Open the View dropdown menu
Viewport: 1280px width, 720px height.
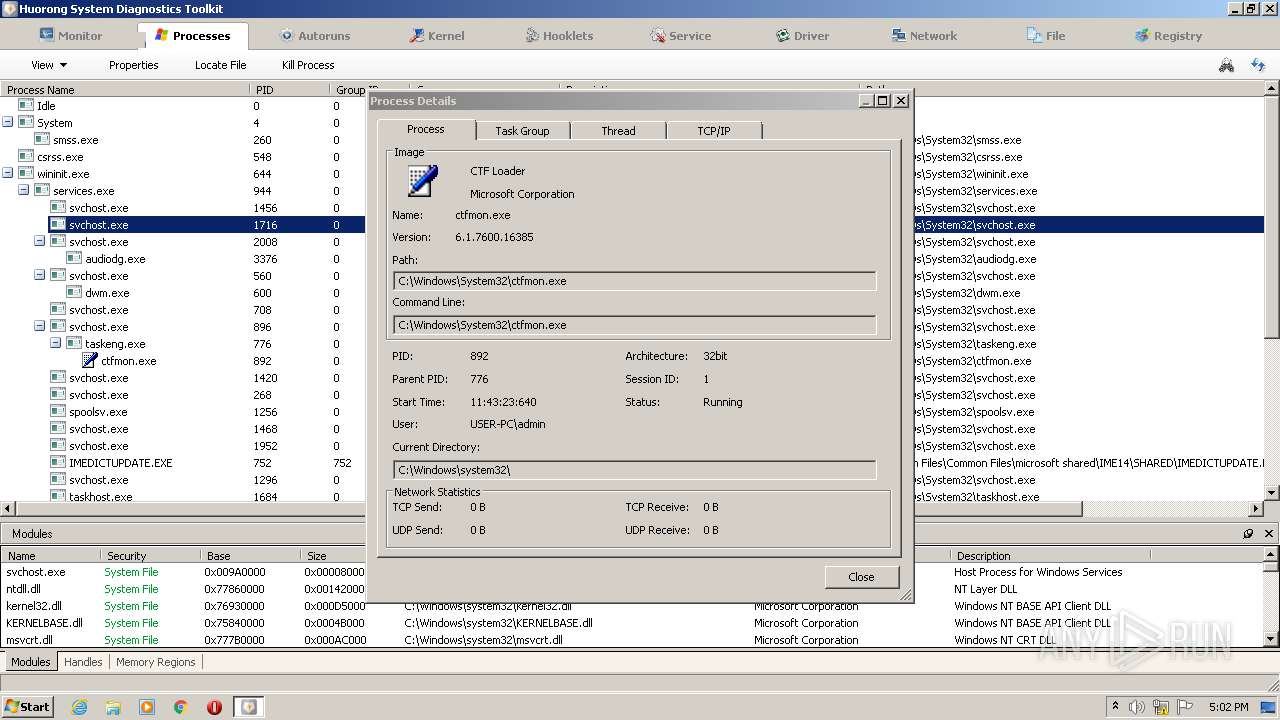(49, 65)
